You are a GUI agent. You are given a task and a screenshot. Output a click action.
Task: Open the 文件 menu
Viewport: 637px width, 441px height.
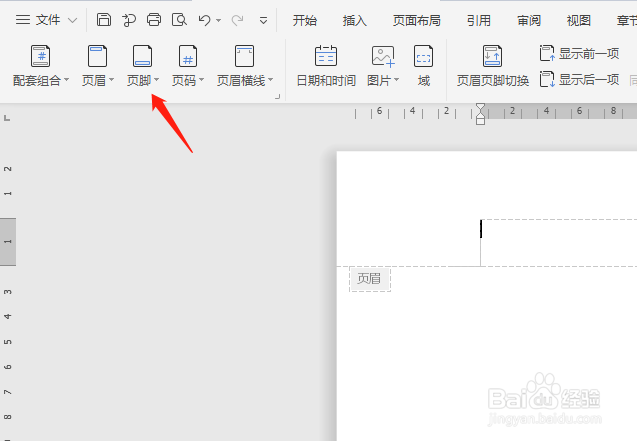tap(38, 20)
